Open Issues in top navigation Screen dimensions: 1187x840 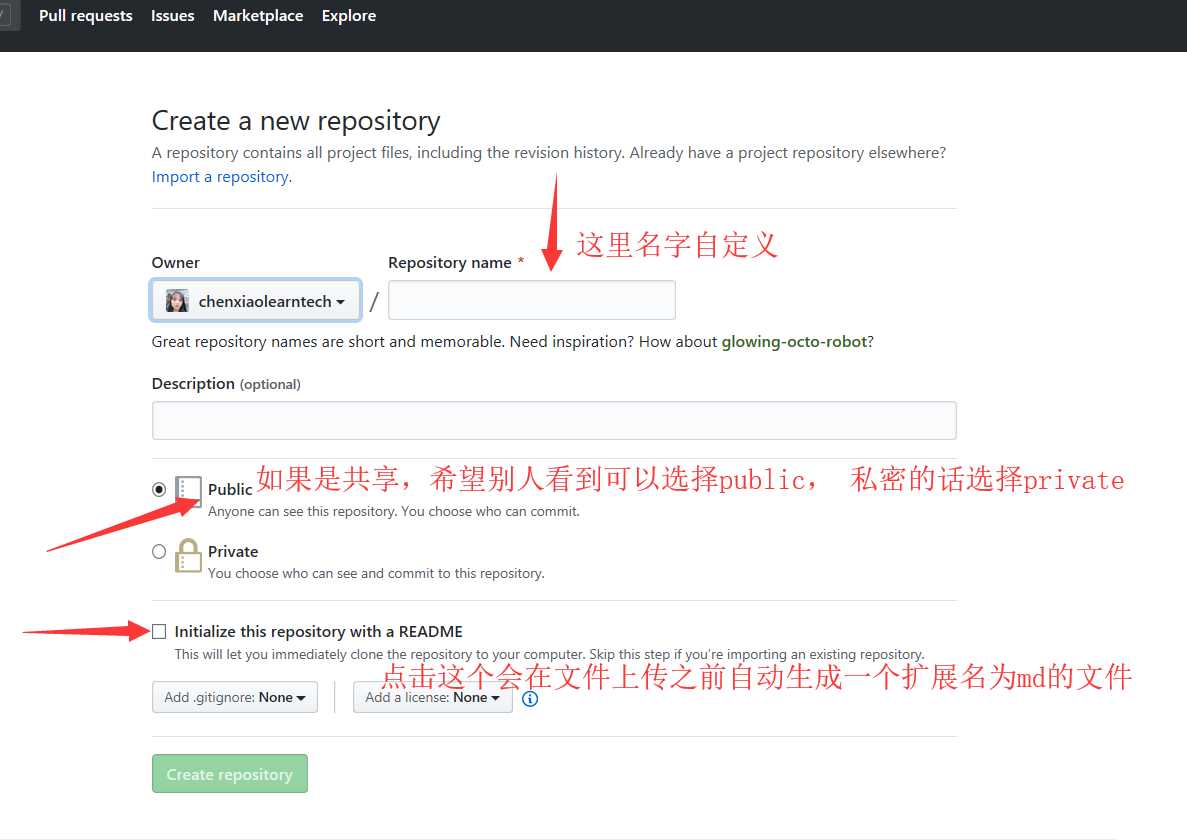[x=173, y=16]
